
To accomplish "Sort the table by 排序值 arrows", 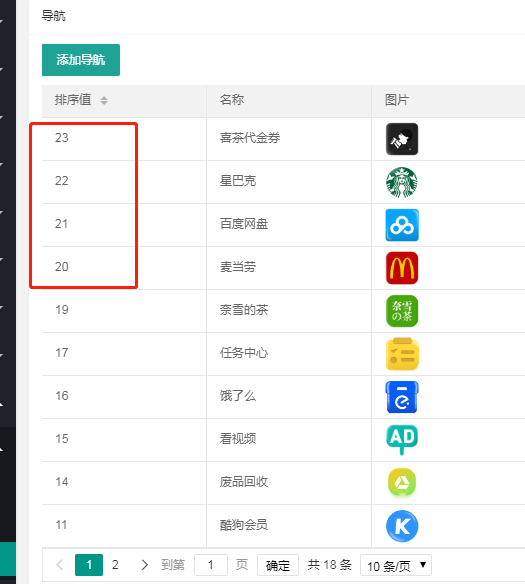I will point(104,100).
